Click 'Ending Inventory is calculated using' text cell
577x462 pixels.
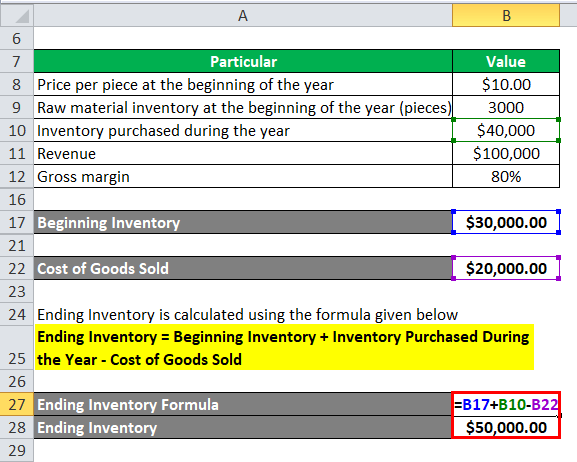click(x=243, y=314)
